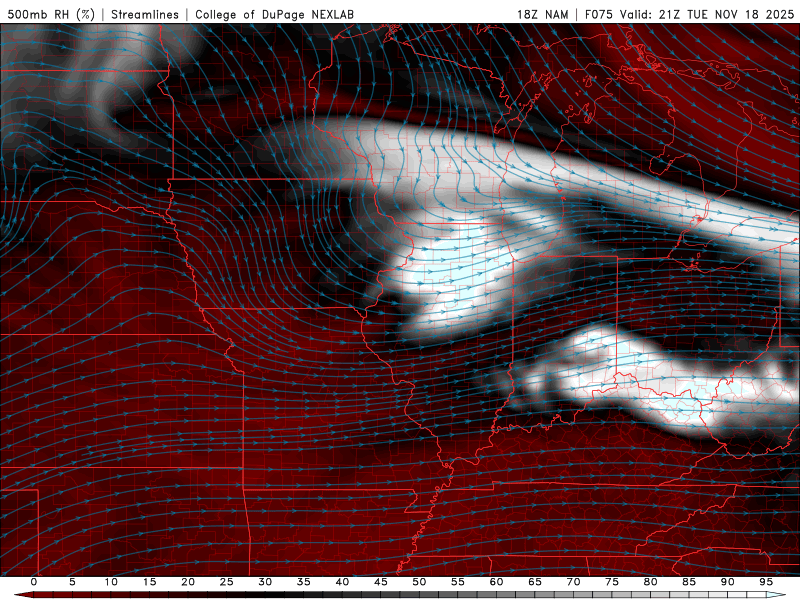Pick the "75" scale label
The width and height of the screenshot is (800, 600).
[612, 582]
